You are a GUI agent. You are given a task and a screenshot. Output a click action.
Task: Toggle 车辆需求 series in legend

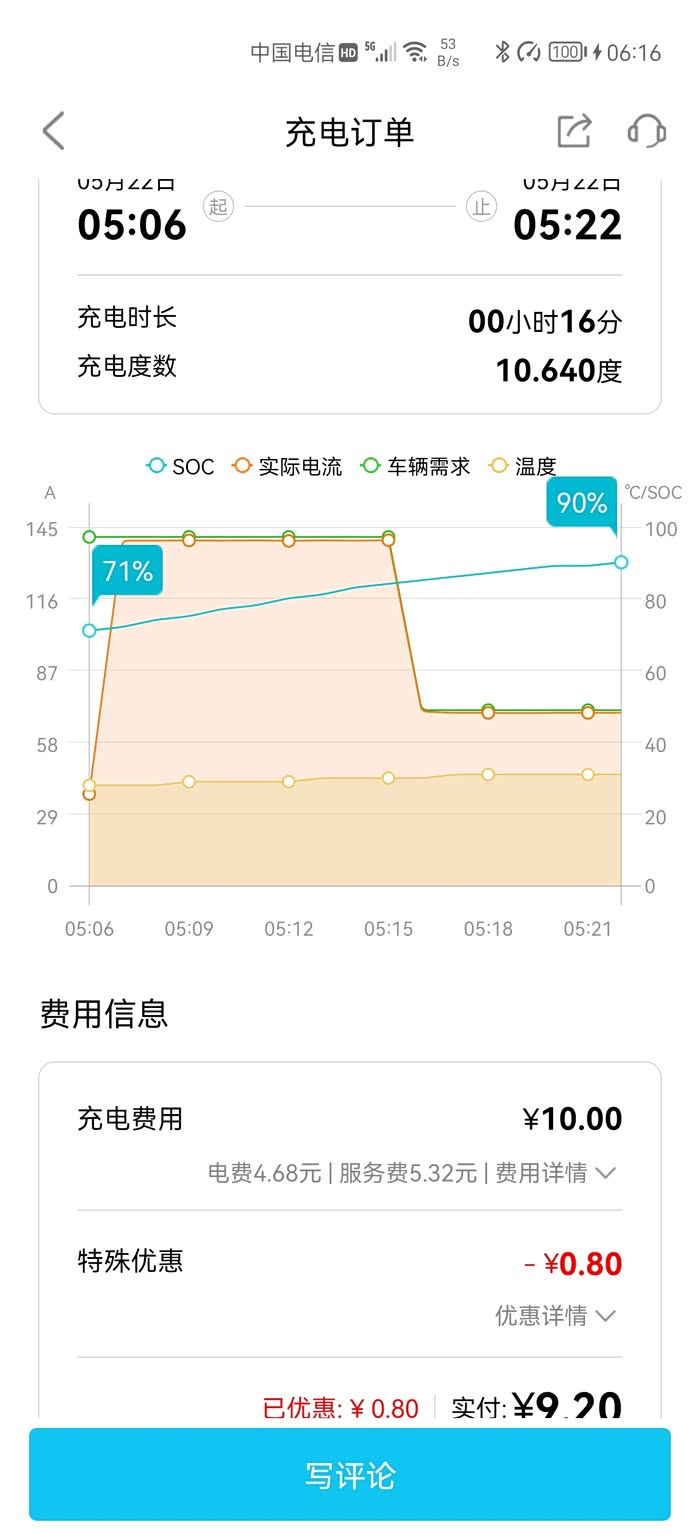tap(416, 466)
